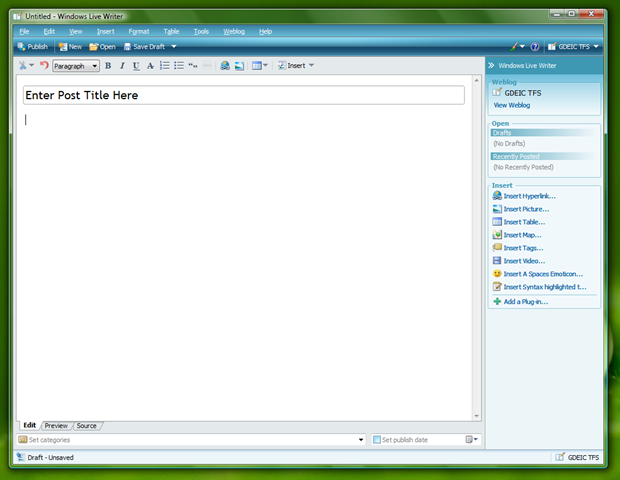Image resolution: width=620 pixels, height=480 pixels.
Task: Click the Undo arrow icon
Action: (x=43, y=66)
